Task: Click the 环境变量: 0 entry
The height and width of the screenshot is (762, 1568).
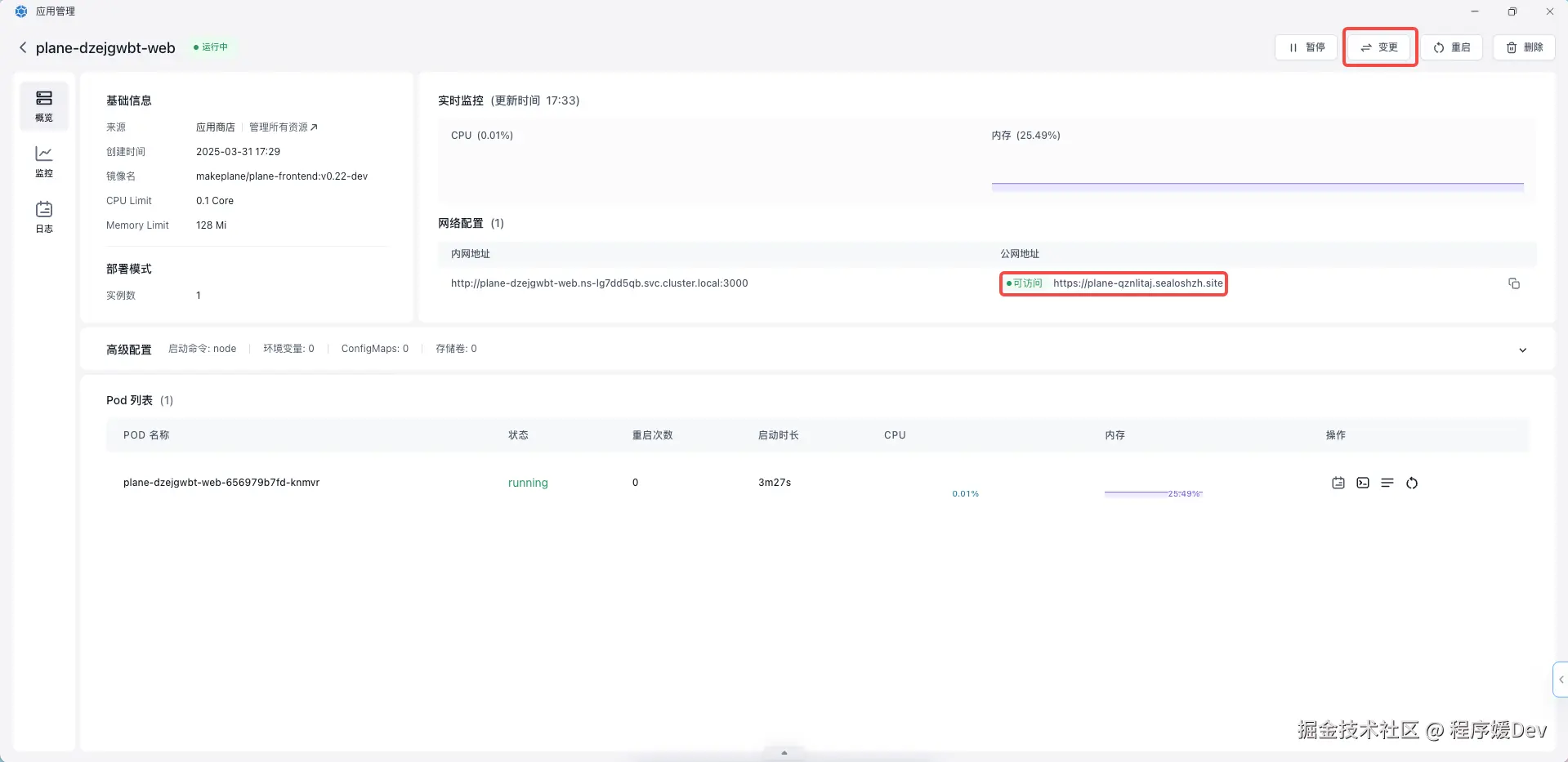Action: (288, 349)
